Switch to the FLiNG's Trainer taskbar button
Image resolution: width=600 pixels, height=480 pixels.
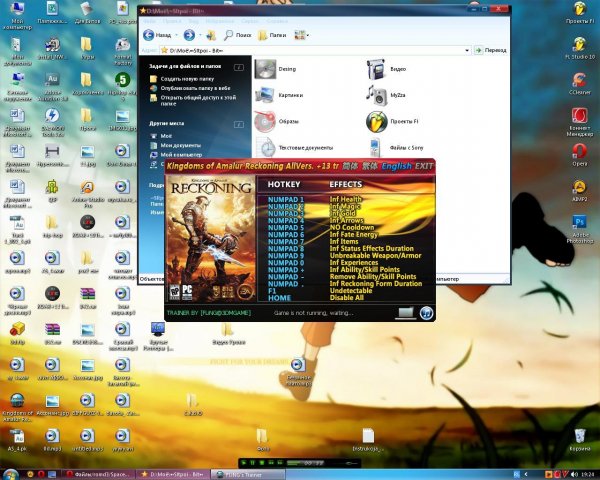248,474
